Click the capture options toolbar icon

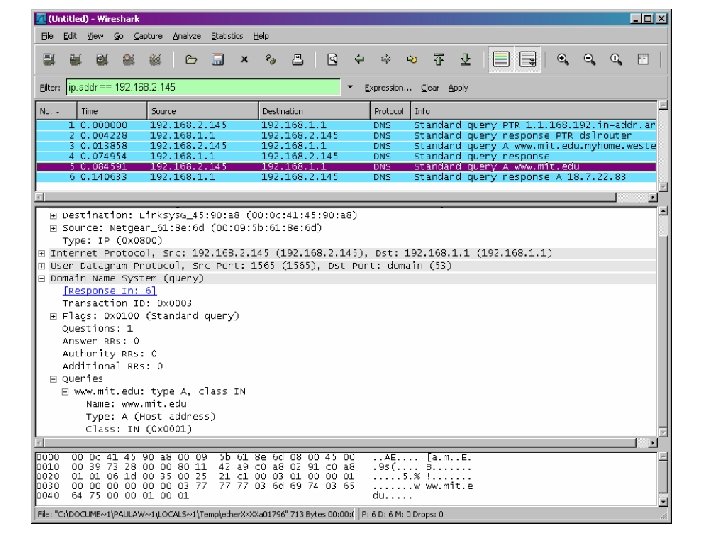[x=75, y=60]
